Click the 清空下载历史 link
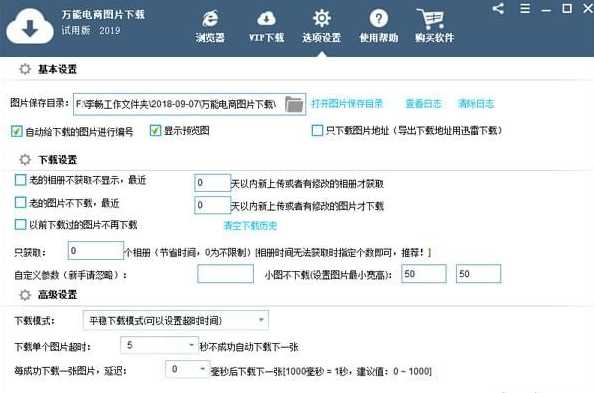The width and height of the screenshot is (594, 393). (x=250, y=226)
